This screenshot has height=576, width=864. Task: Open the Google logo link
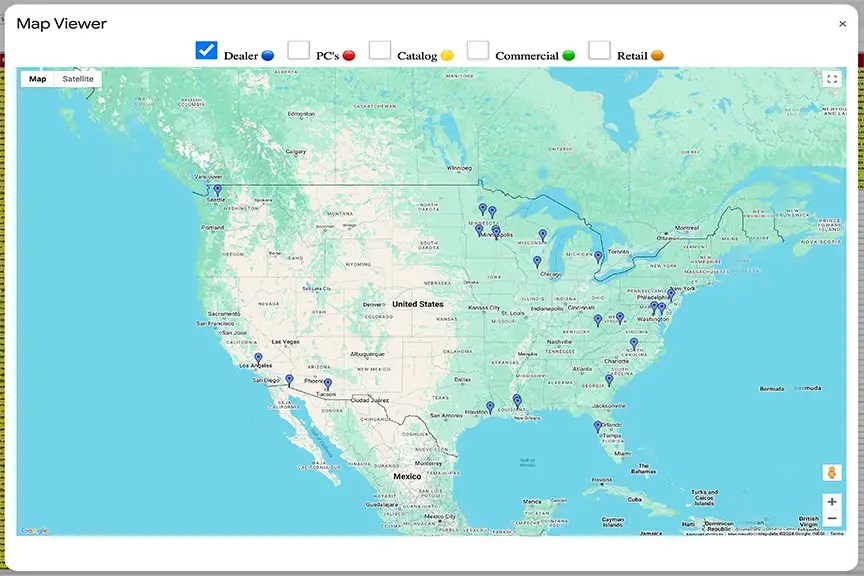point(34,531)
